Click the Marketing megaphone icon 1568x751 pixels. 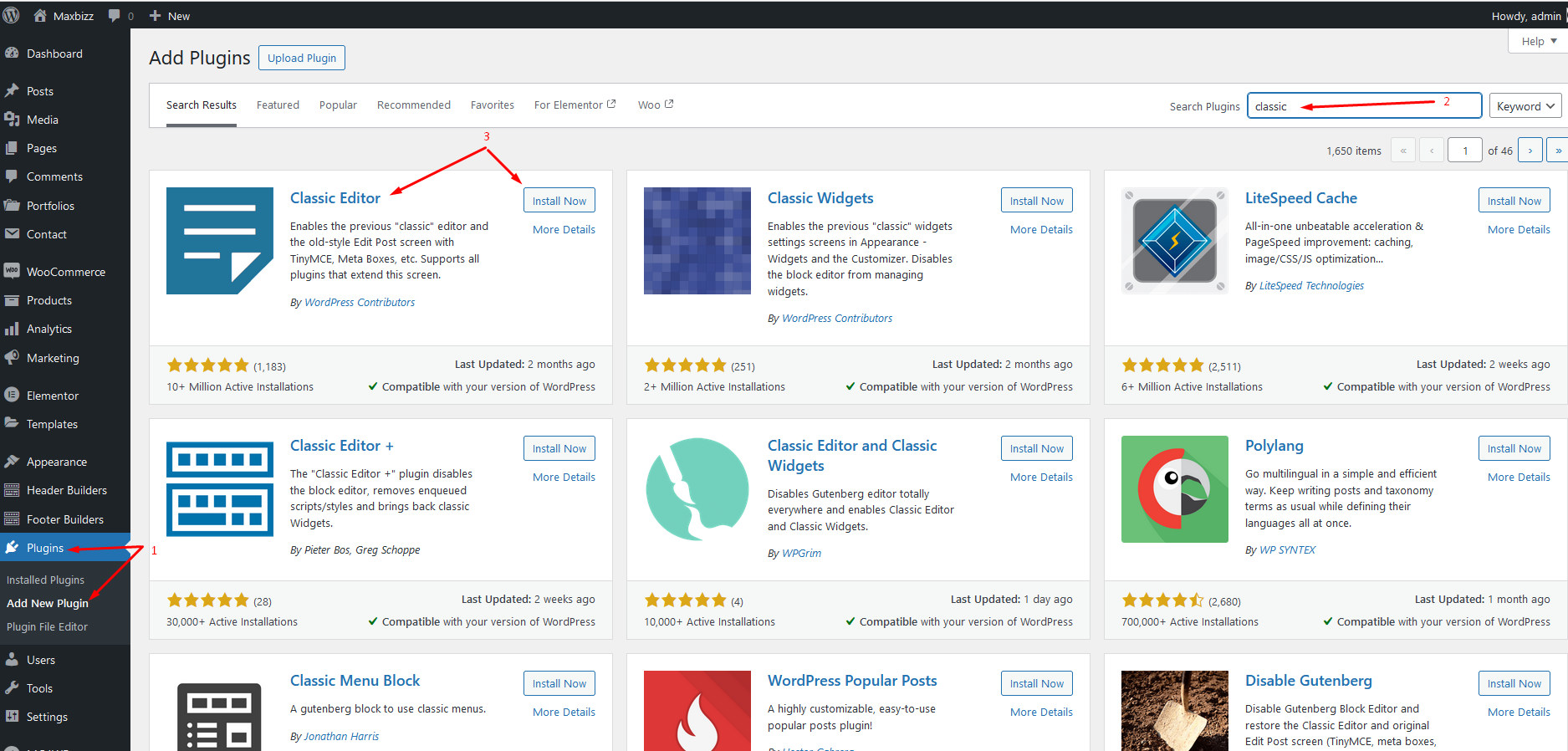[x=12, y=358]
